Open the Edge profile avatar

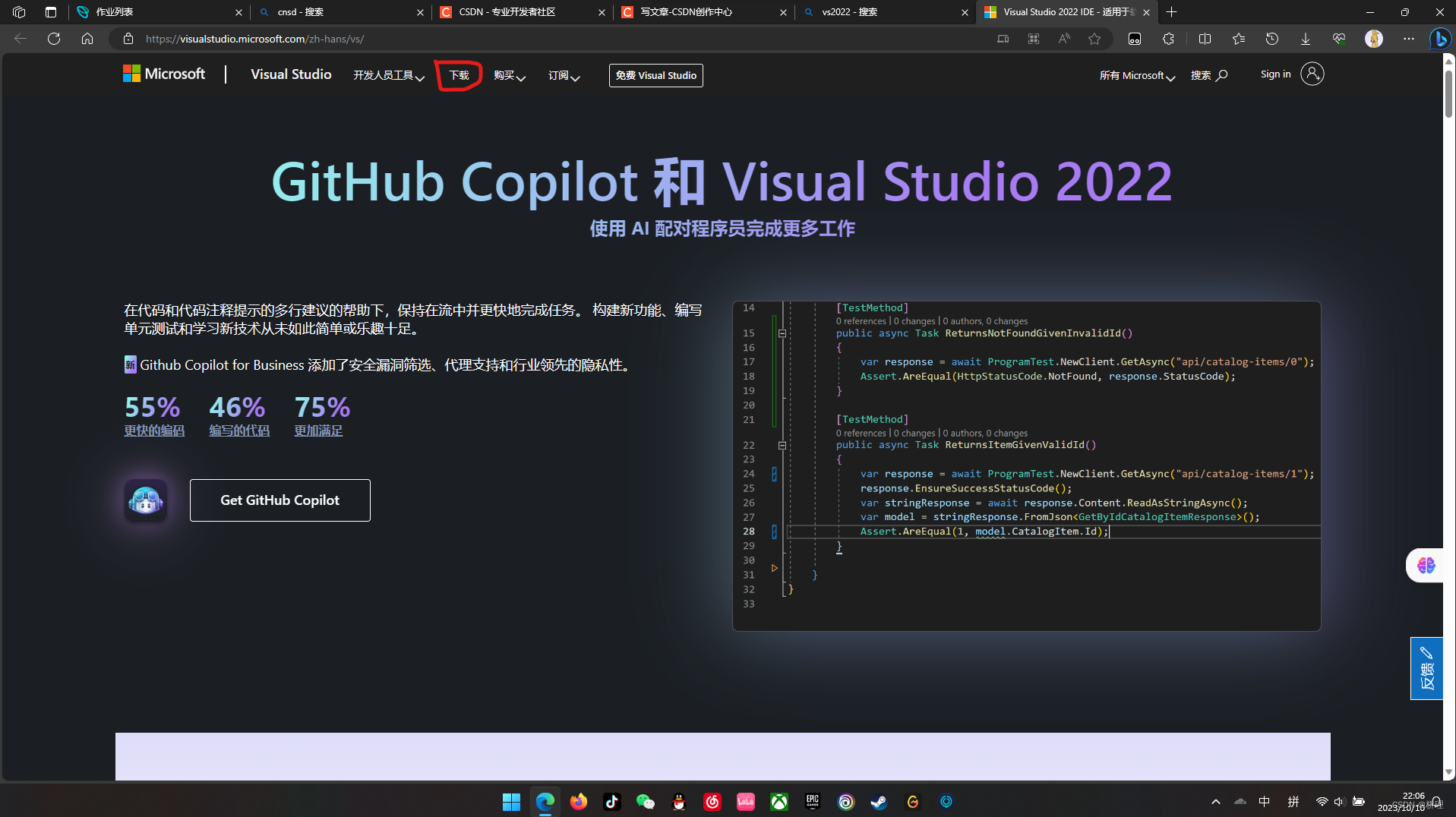pos(1375,39)
